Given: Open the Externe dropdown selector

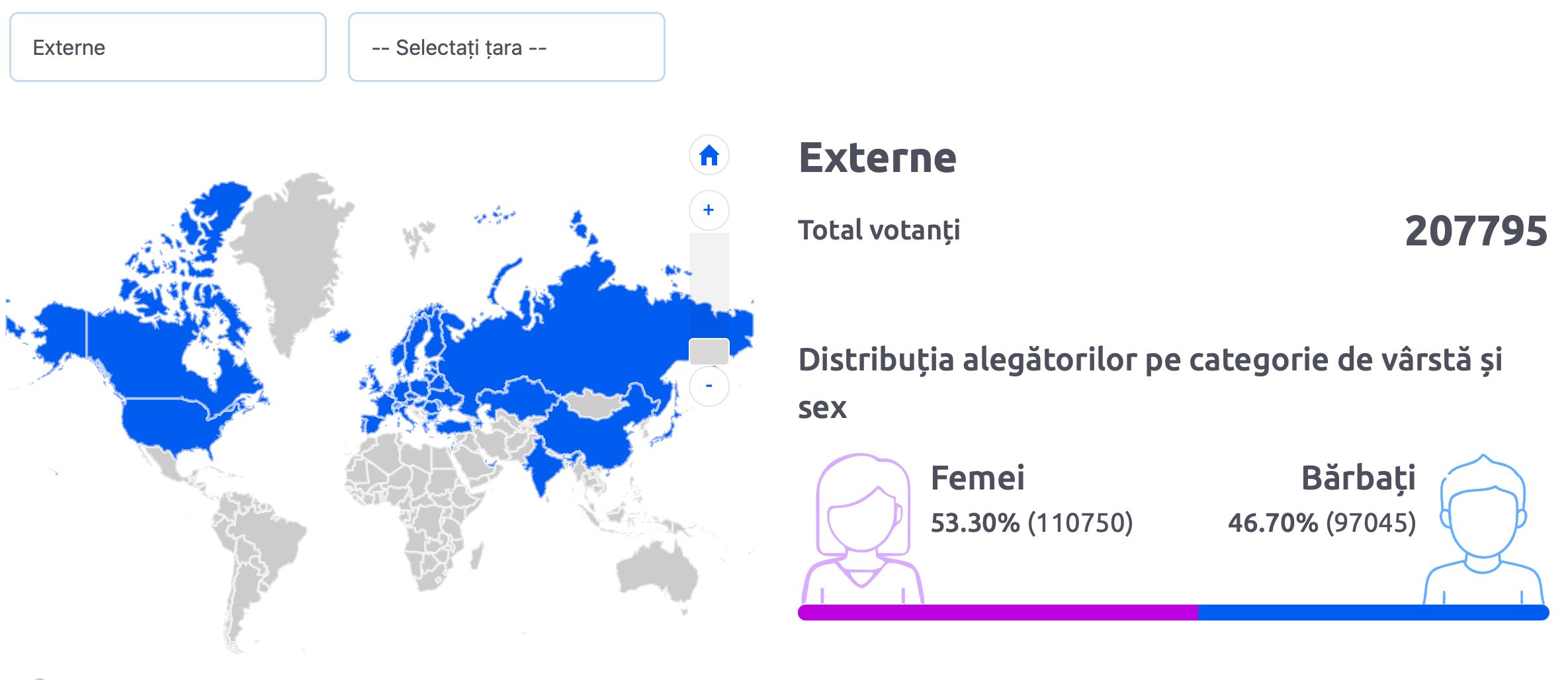Looking at the screenshot, I should pos(168,47).
